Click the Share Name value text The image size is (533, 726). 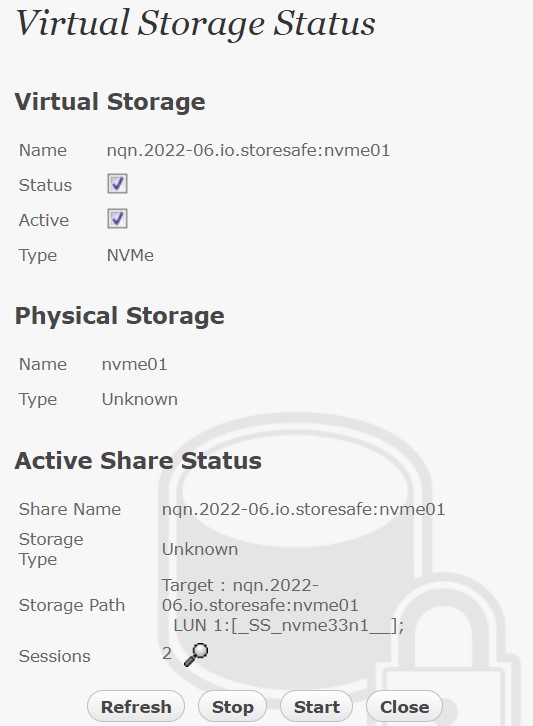click(x=303, y=509)
